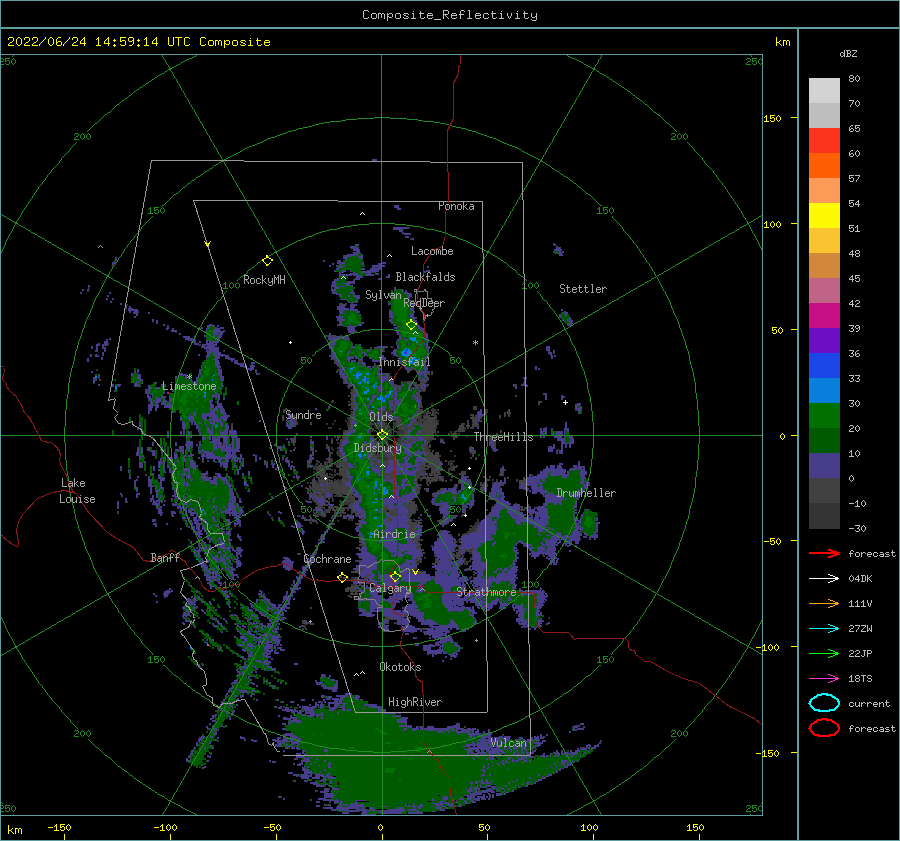Click the green 22JP arrow legend icon
900x841 pixels.
tap(824, 653)
